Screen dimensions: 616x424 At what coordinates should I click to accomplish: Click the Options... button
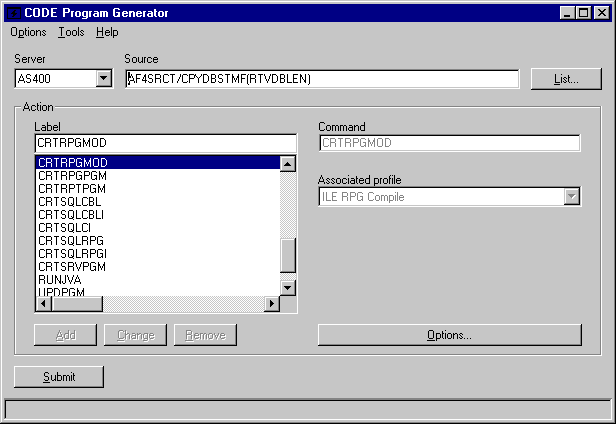[x=449, y=335]
